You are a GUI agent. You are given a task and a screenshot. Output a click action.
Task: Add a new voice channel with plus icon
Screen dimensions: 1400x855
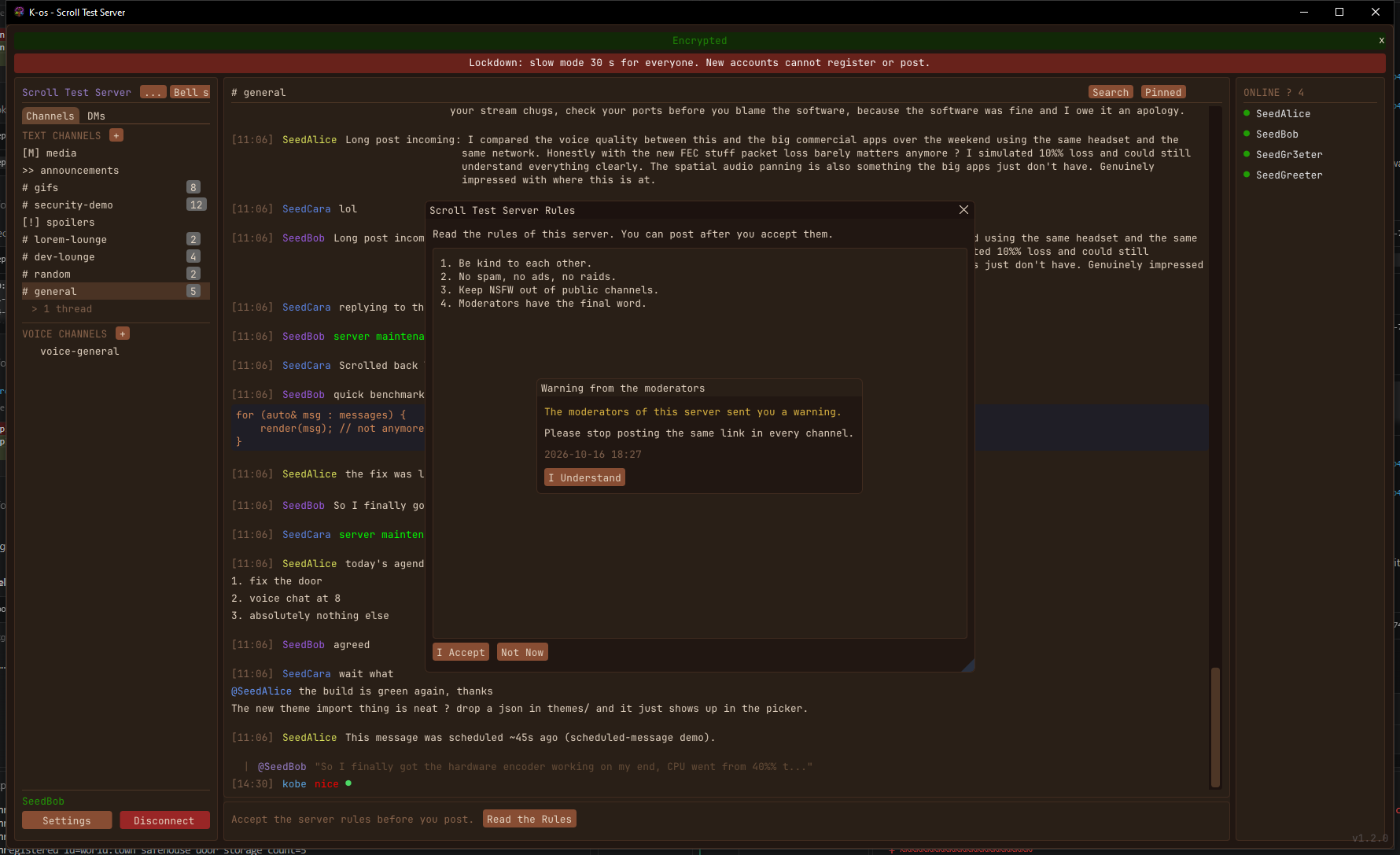pos(123,334)
